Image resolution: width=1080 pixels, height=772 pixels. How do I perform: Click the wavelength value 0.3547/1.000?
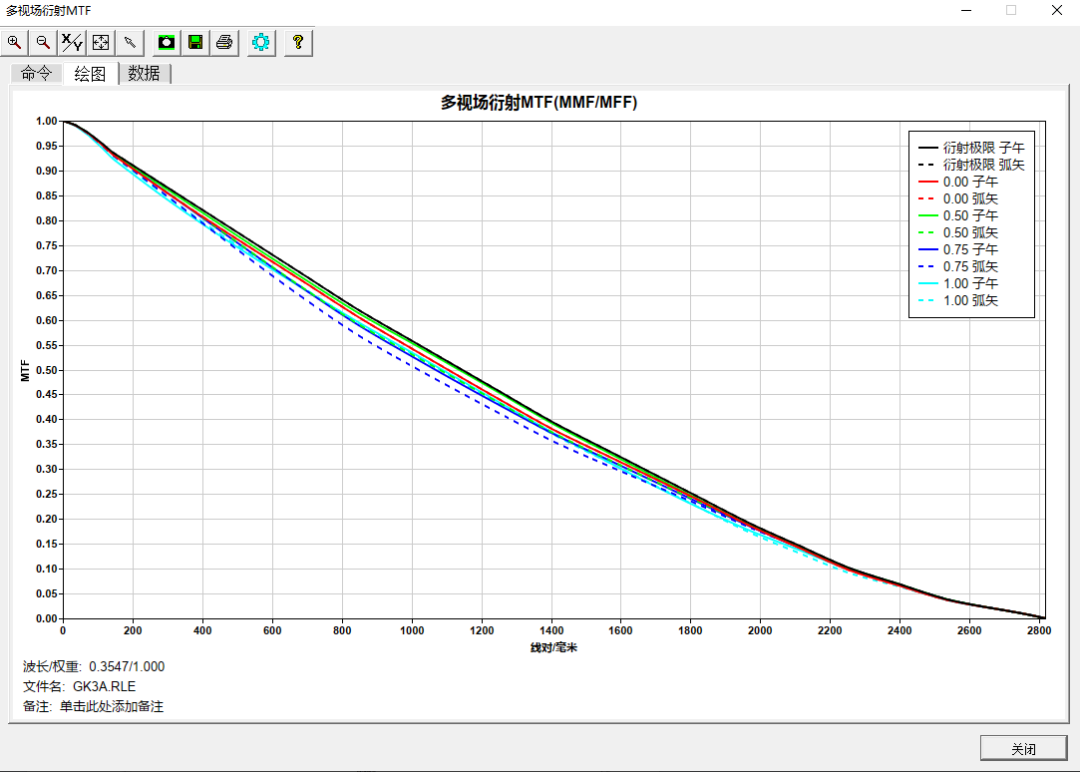click(x=127, y=667)
